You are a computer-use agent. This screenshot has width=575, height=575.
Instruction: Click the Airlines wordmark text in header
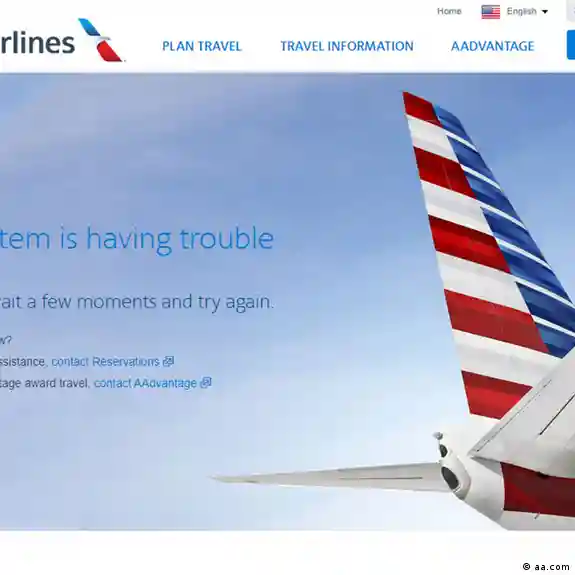click(x=37, y=43)
